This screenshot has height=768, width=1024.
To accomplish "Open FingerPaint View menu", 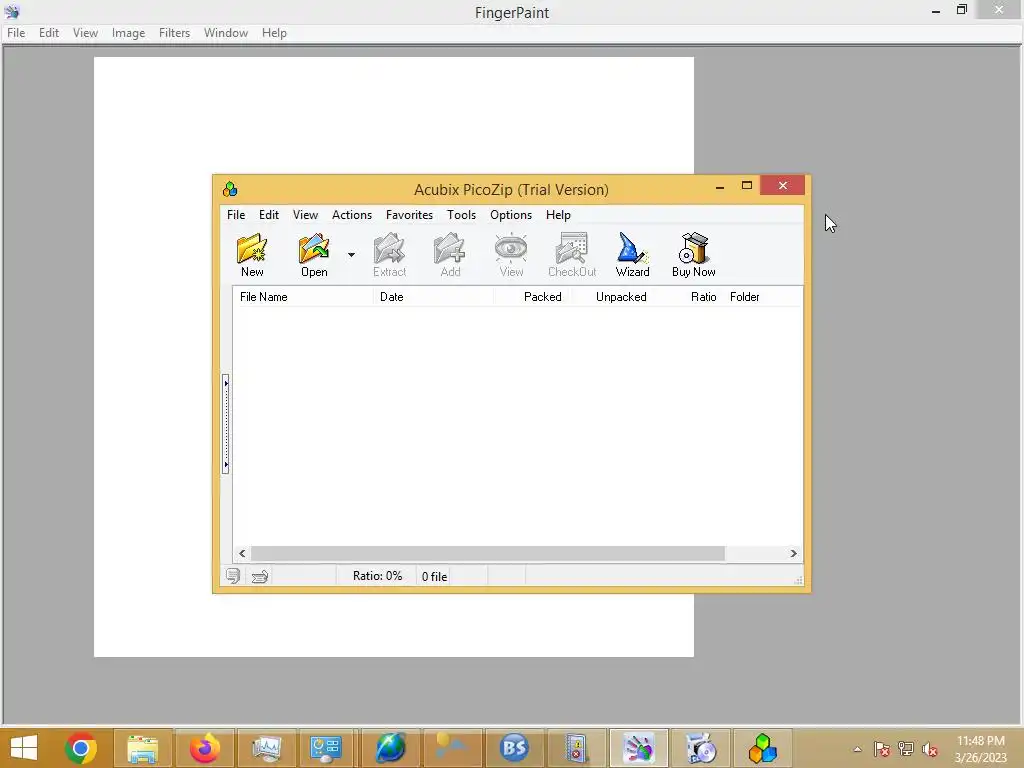I will 85,33.
